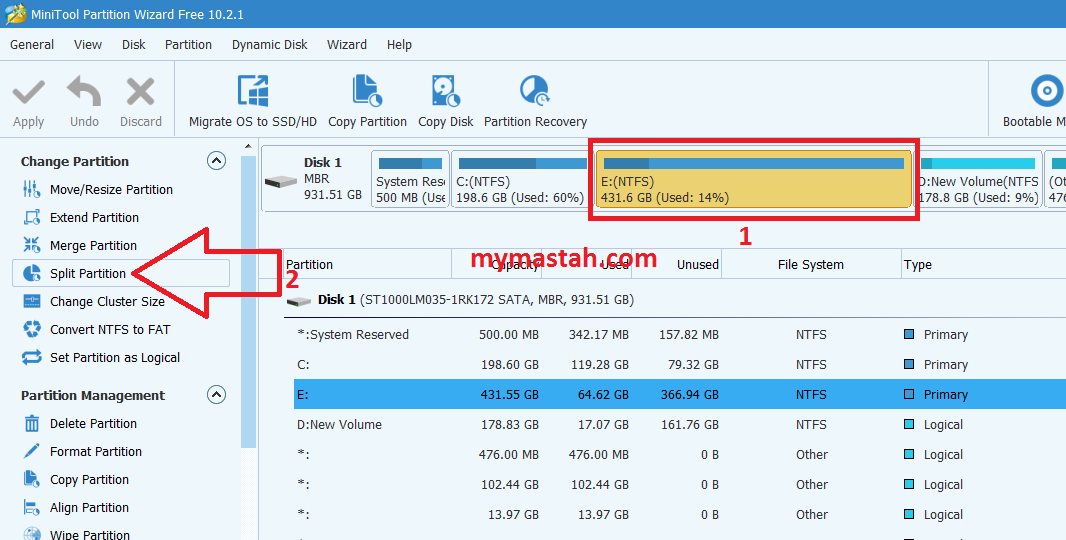Select the E:(NTFS) block in the disk map
Screen dimensions: 1066x540
[753, 179]
